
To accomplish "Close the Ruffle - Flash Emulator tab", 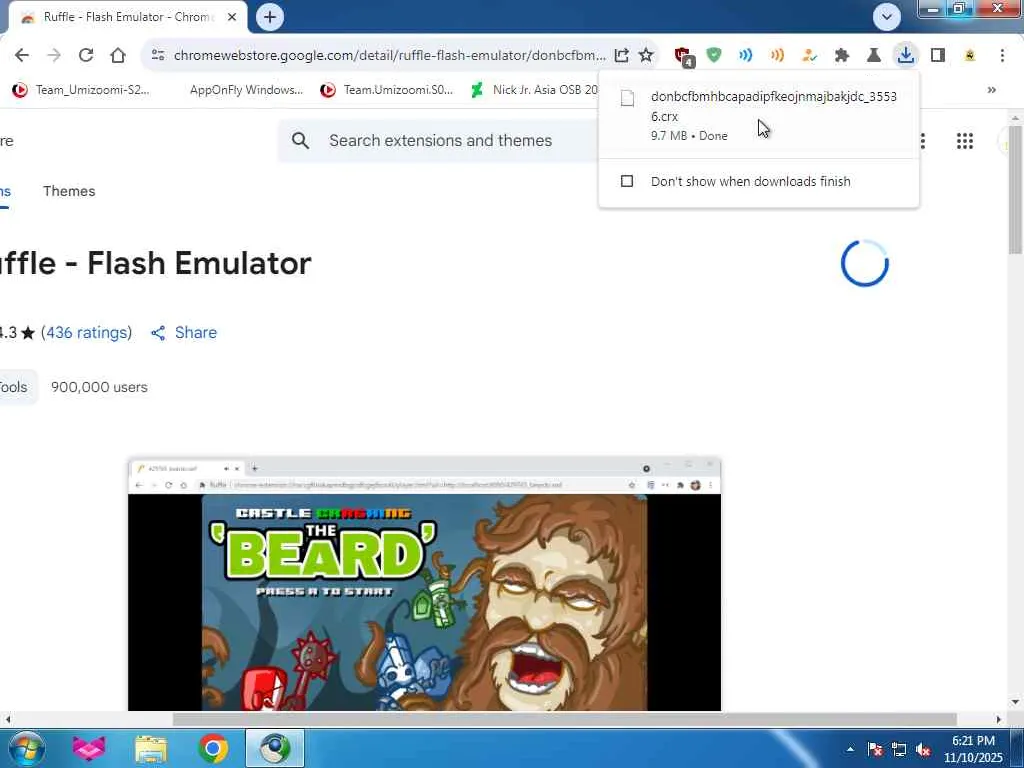I will click(x=232, y=17).
